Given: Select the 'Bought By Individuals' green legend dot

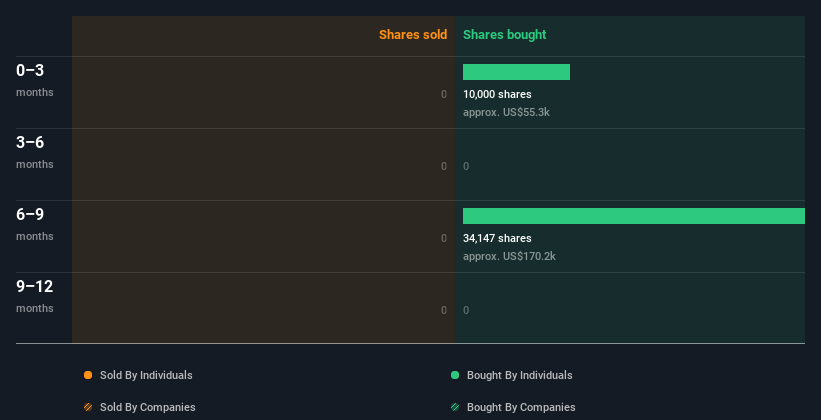Looking at the screenshot, I should 455,375.
